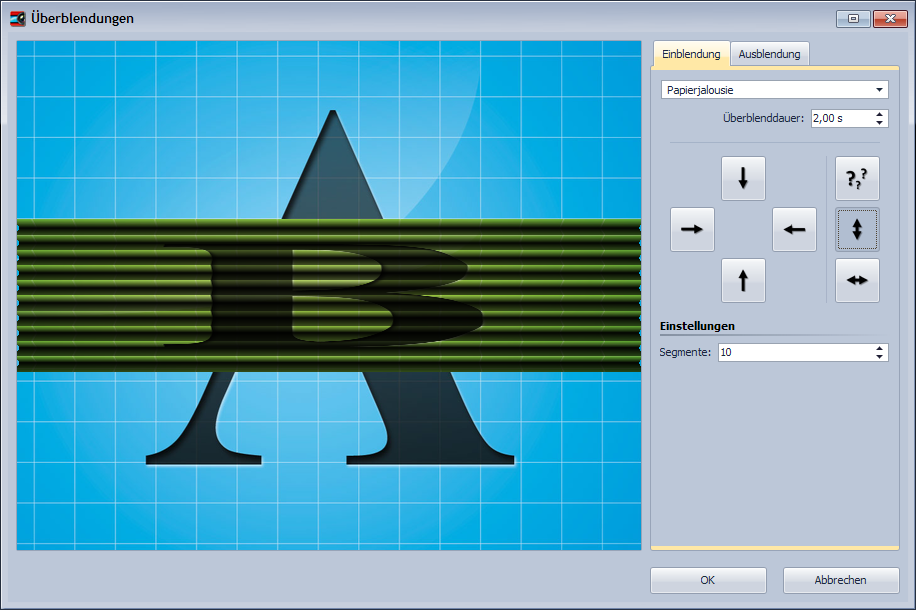This screenshot has height=610, width=916.
Task: Switch to the Ausblendung tab
Action: click(769, 54)
